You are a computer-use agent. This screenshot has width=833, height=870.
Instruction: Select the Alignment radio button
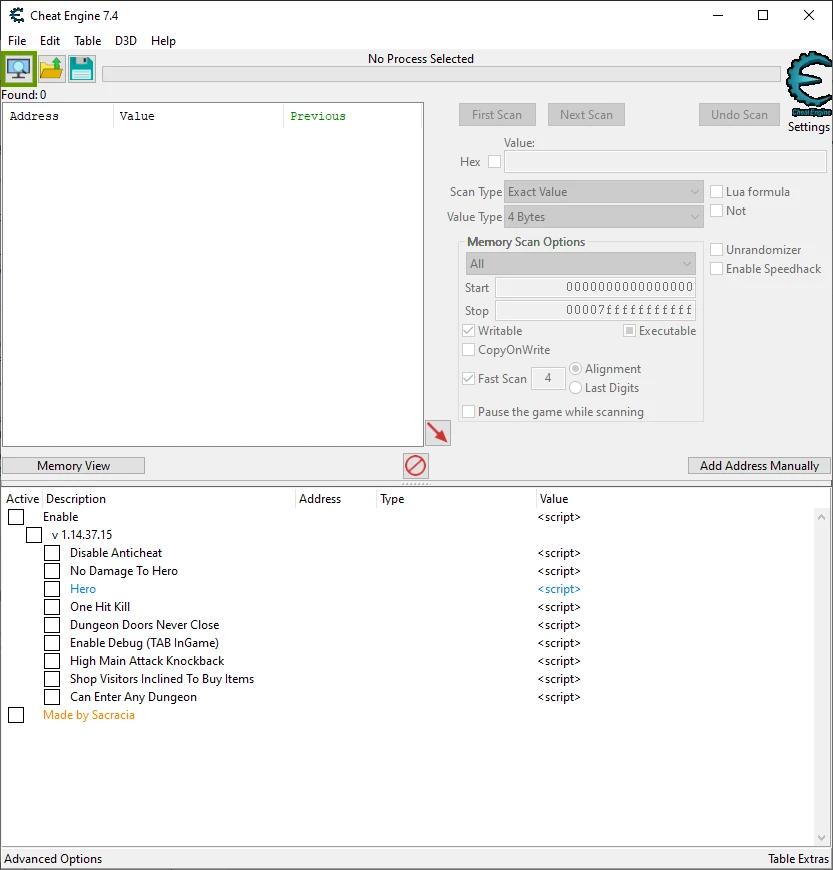[575, 368]
